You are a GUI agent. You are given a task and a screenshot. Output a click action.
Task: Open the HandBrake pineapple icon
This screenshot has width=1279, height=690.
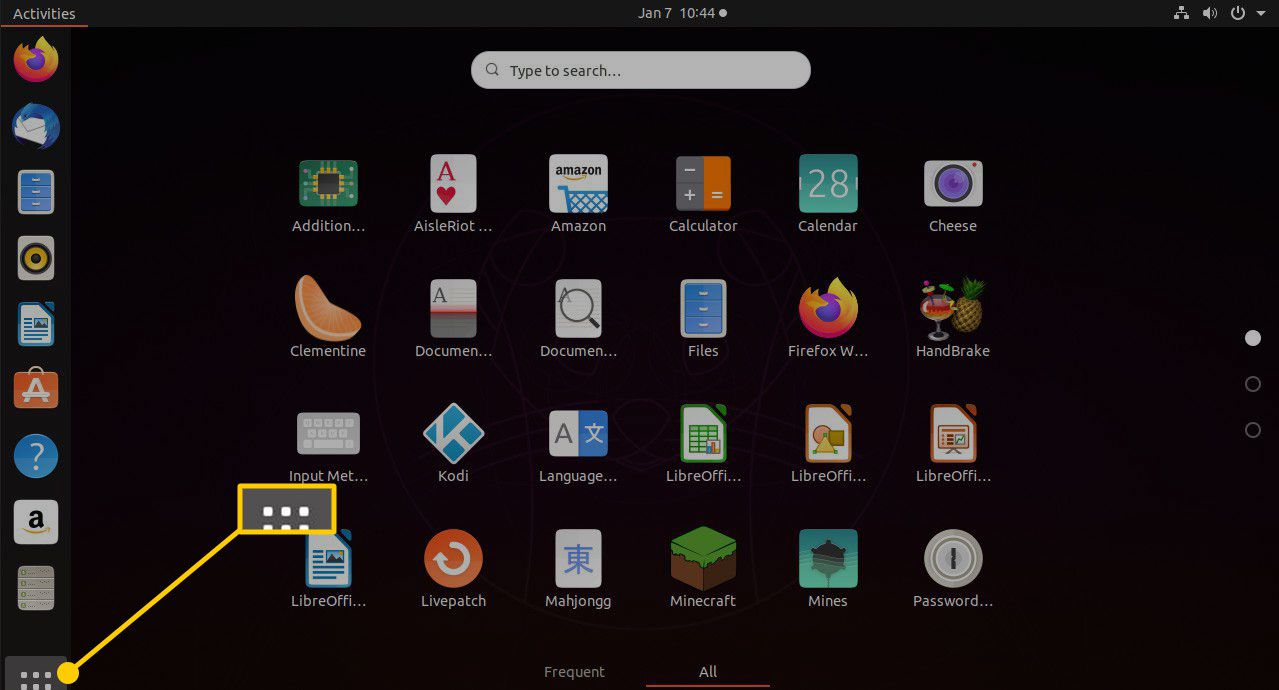952,309
